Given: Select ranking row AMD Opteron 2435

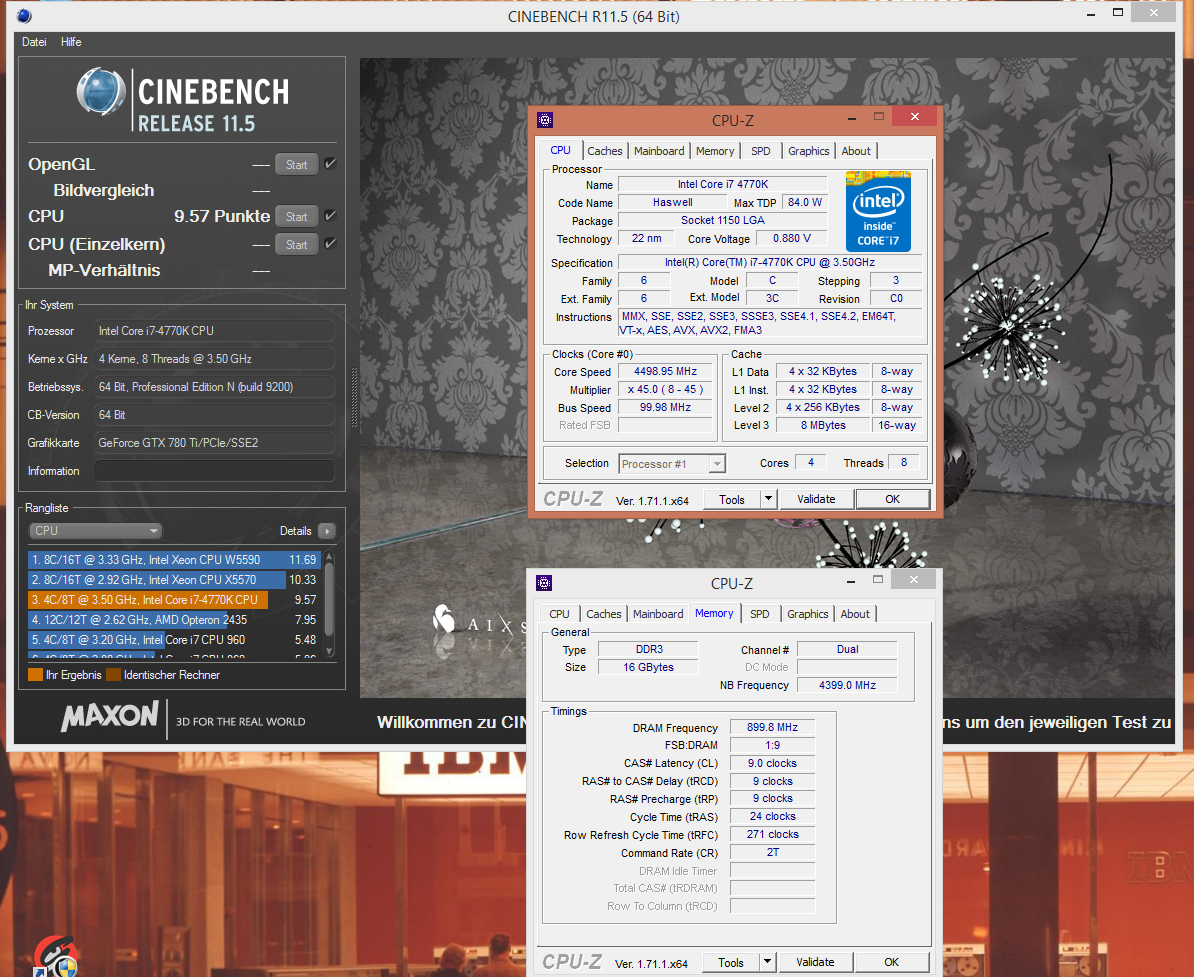Looking at the screenshot, I should [x=174, y=620].
